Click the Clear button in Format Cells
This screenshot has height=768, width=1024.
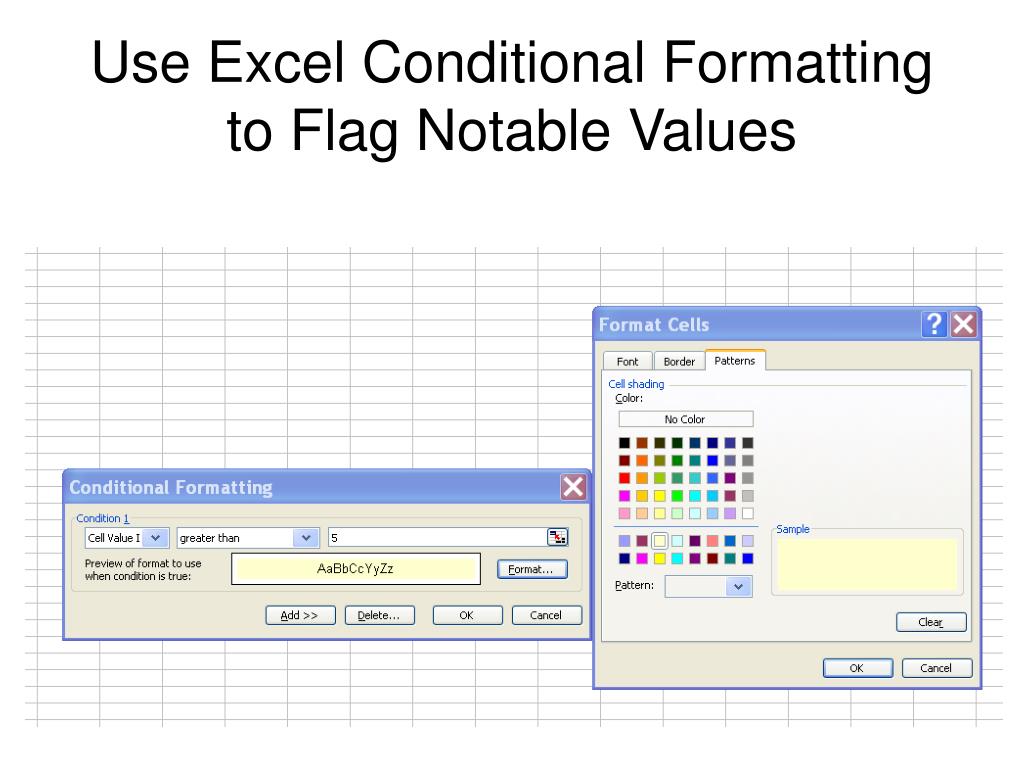931,622
